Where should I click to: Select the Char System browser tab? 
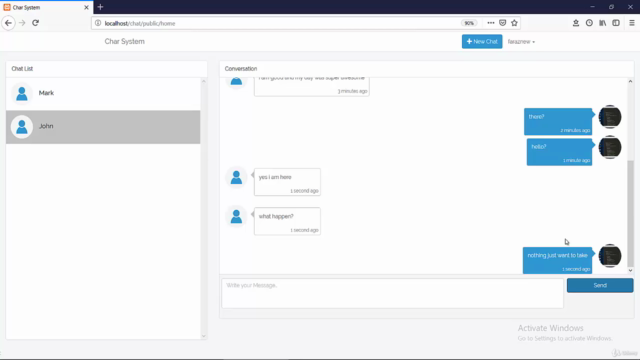coord(47,7)
